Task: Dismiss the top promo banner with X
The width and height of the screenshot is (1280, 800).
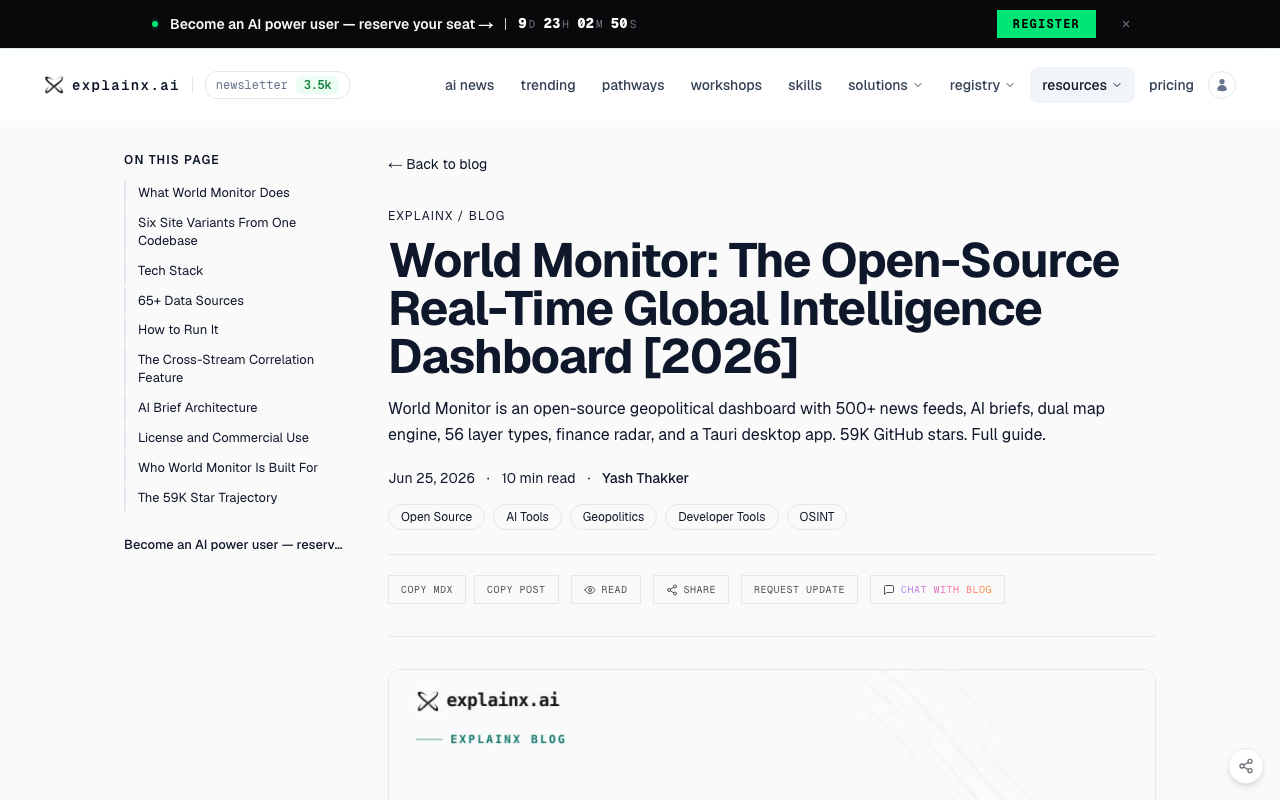Action: [x=1126, y=24]
